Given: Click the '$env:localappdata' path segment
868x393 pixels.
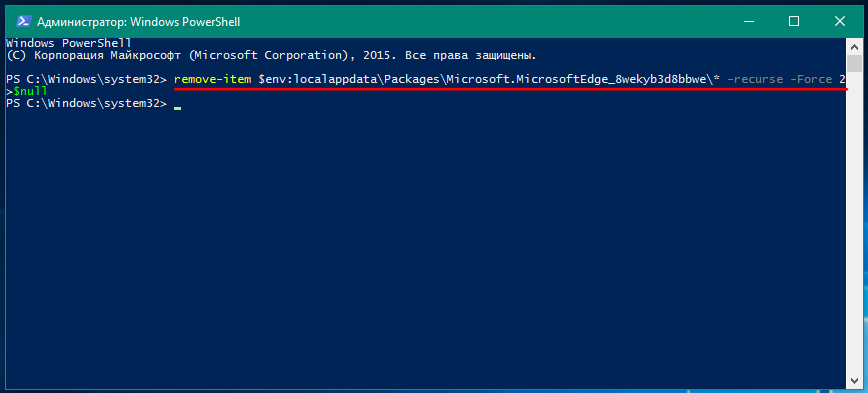Looking at the screenshot, I should [x=314, y=79].
